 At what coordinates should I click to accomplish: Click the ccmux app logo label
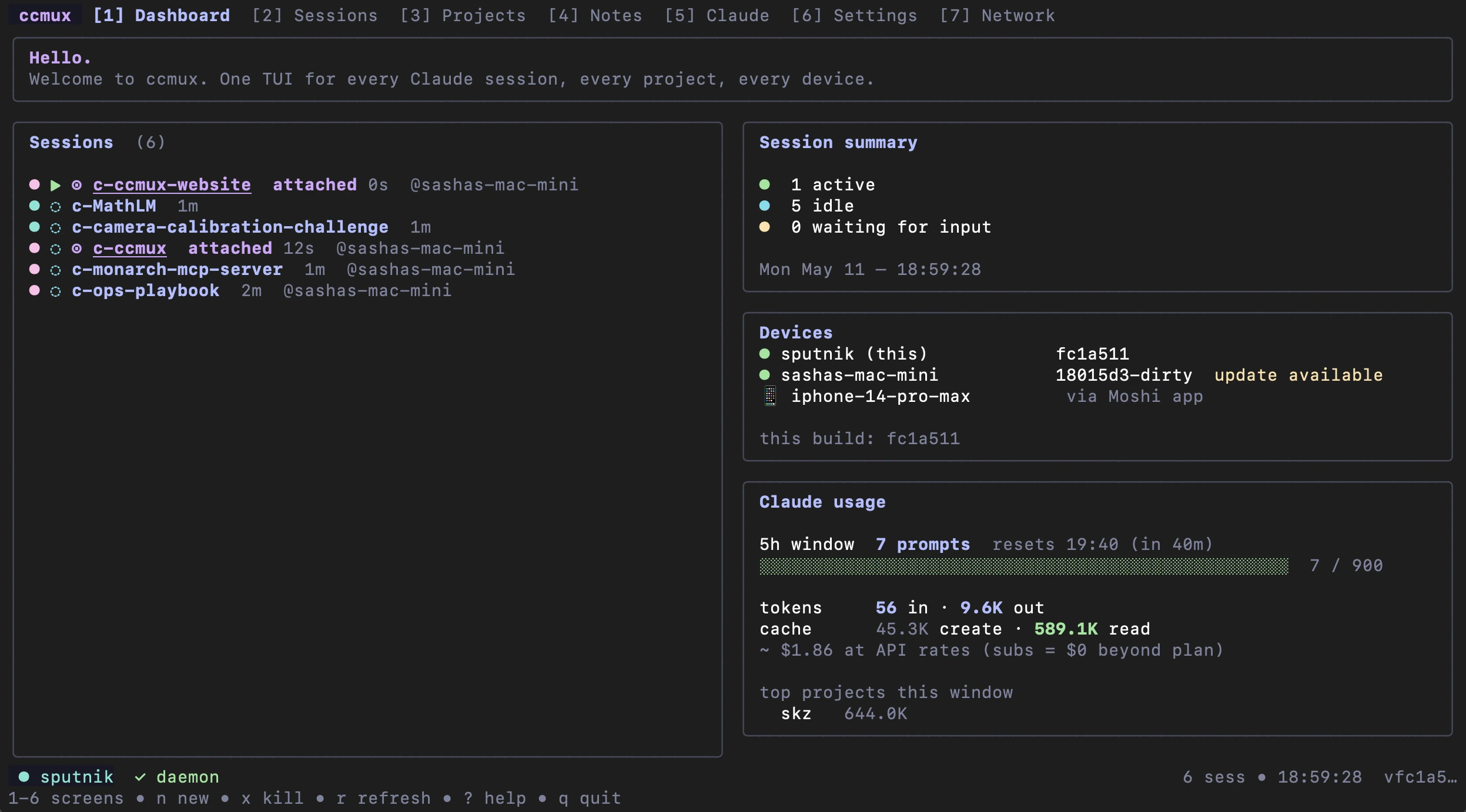[45, 15]
